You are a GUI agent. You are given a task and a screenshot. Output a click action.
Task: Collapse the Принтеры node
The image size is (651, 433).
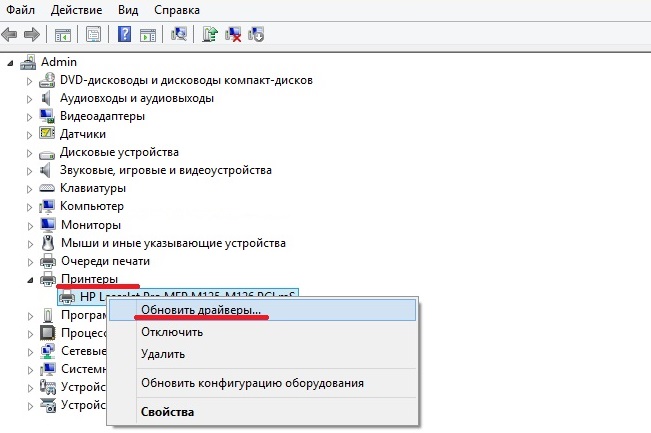pyautogui.click(x=30, y=280)
